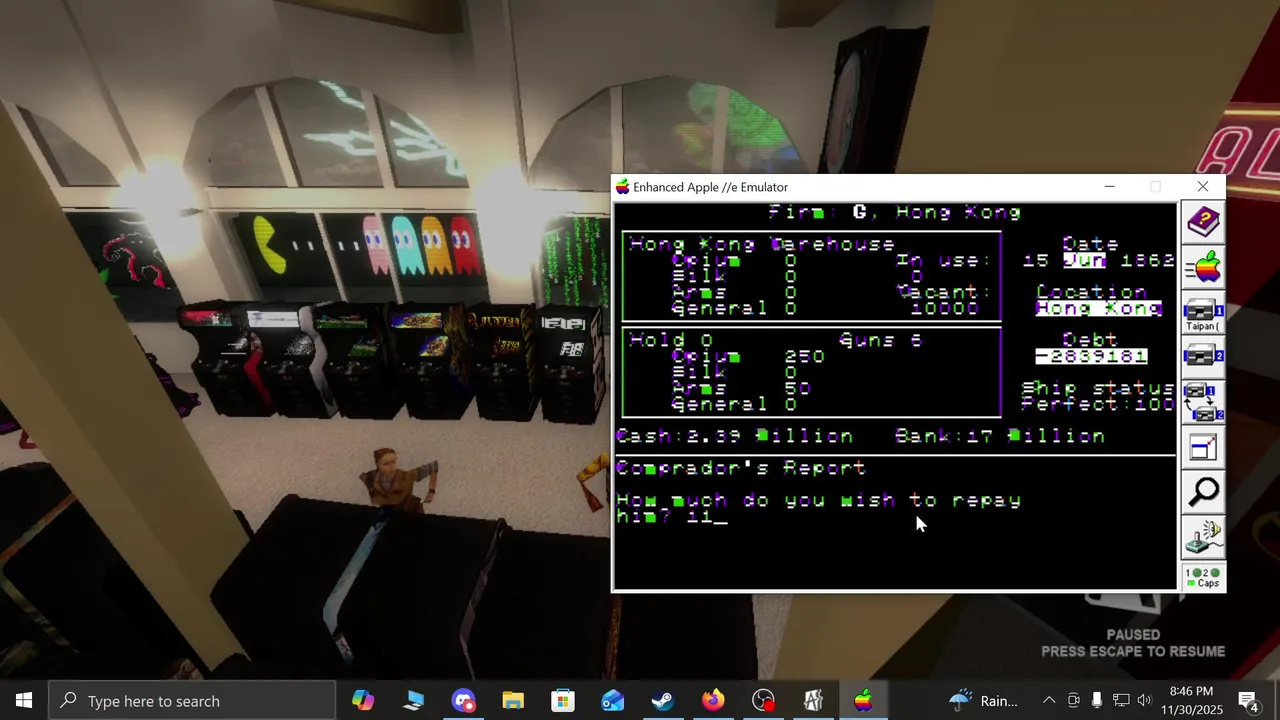
Task: Click the Firm: G, Hong Kong title
Action: tap(895, 212)
